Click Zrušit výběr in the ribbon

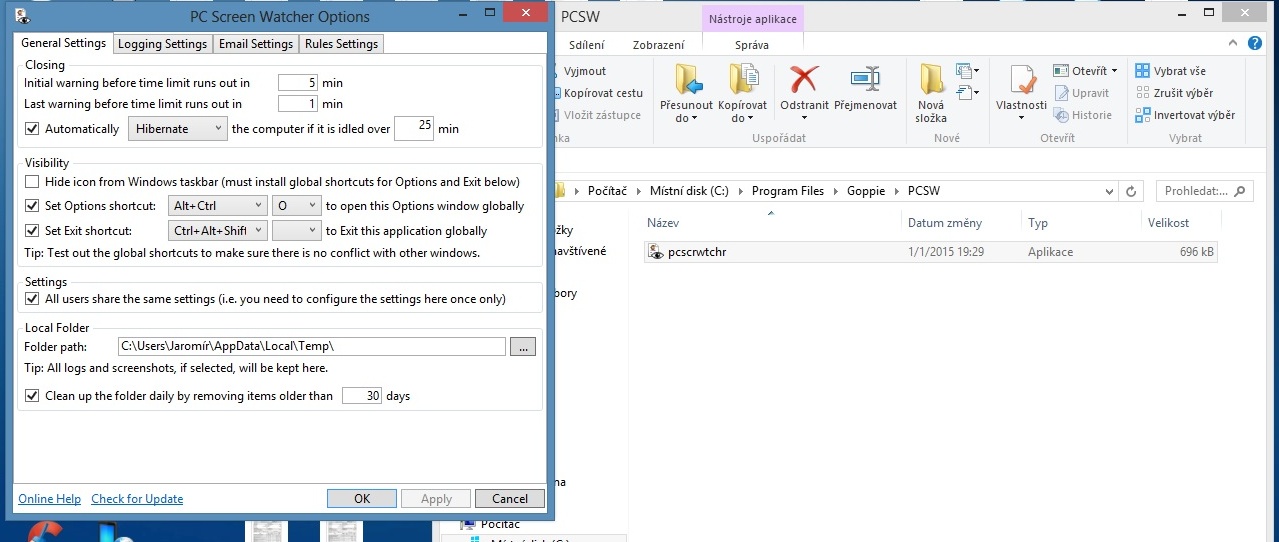(1174, 93)
